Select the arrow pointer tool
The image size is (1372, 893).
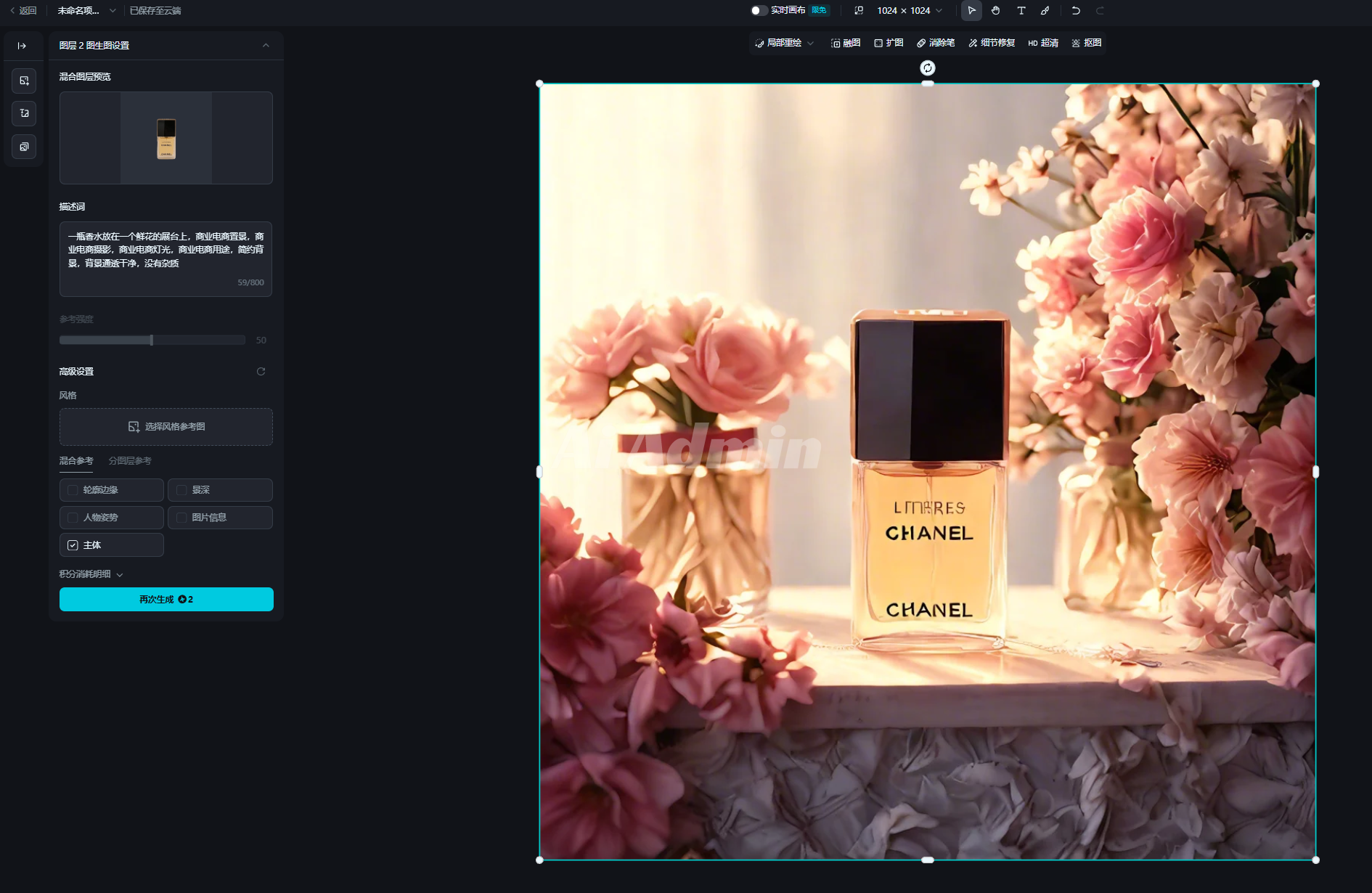[x=971, y=11]
